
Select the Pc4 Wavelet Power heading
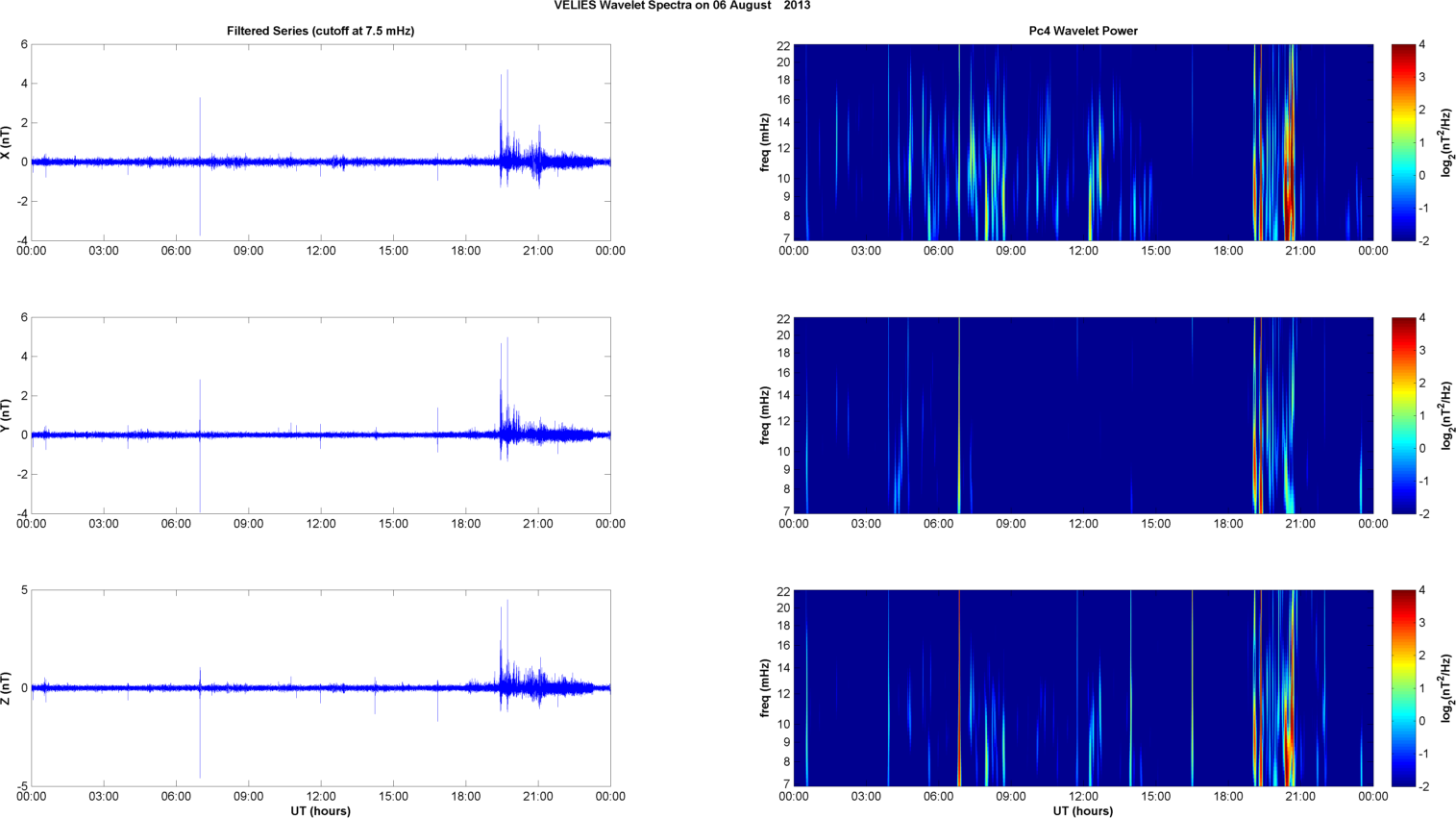click(x=1082, y=31)
